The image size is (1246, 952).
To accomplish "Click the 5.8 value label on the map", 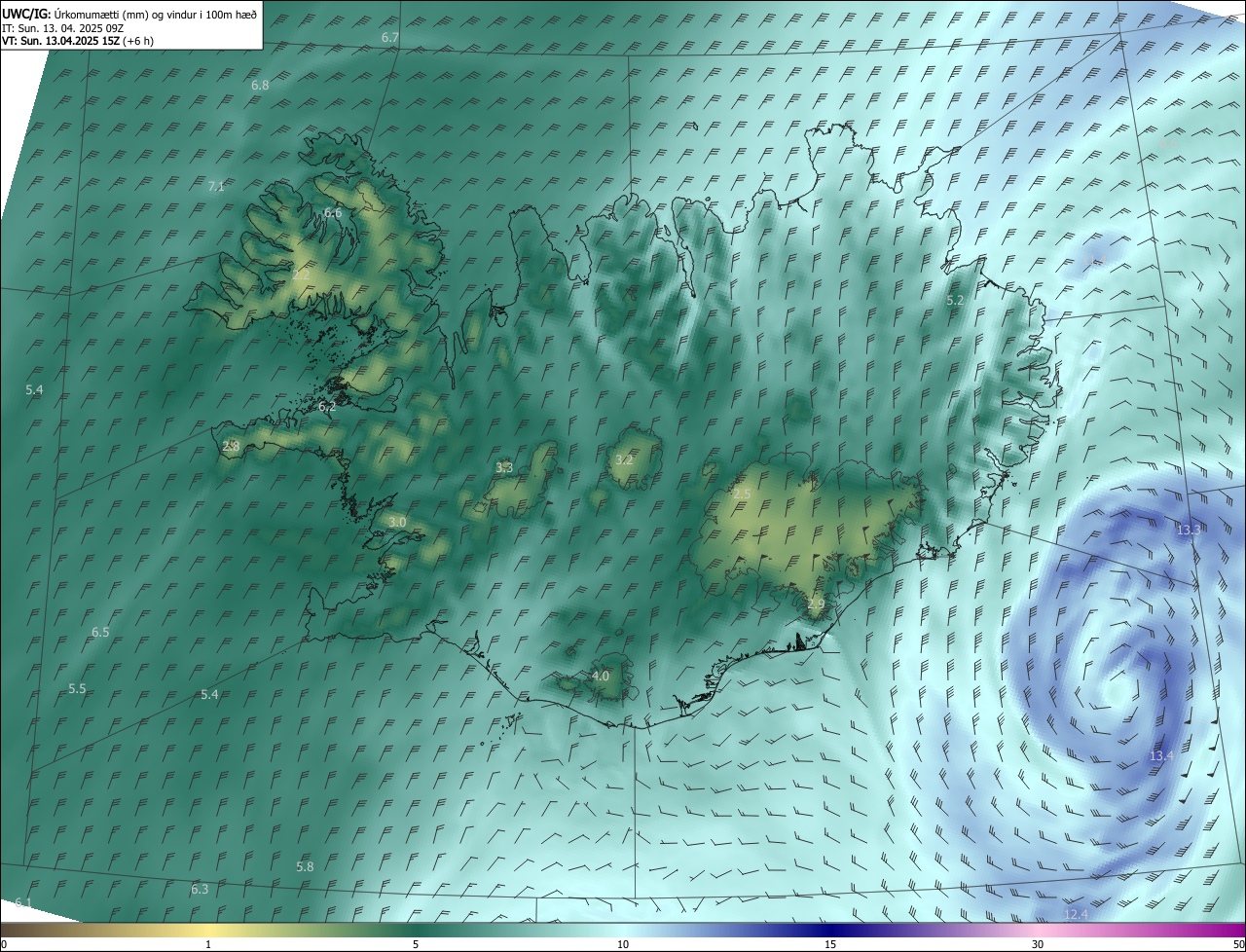I will [x=305, y=867].
